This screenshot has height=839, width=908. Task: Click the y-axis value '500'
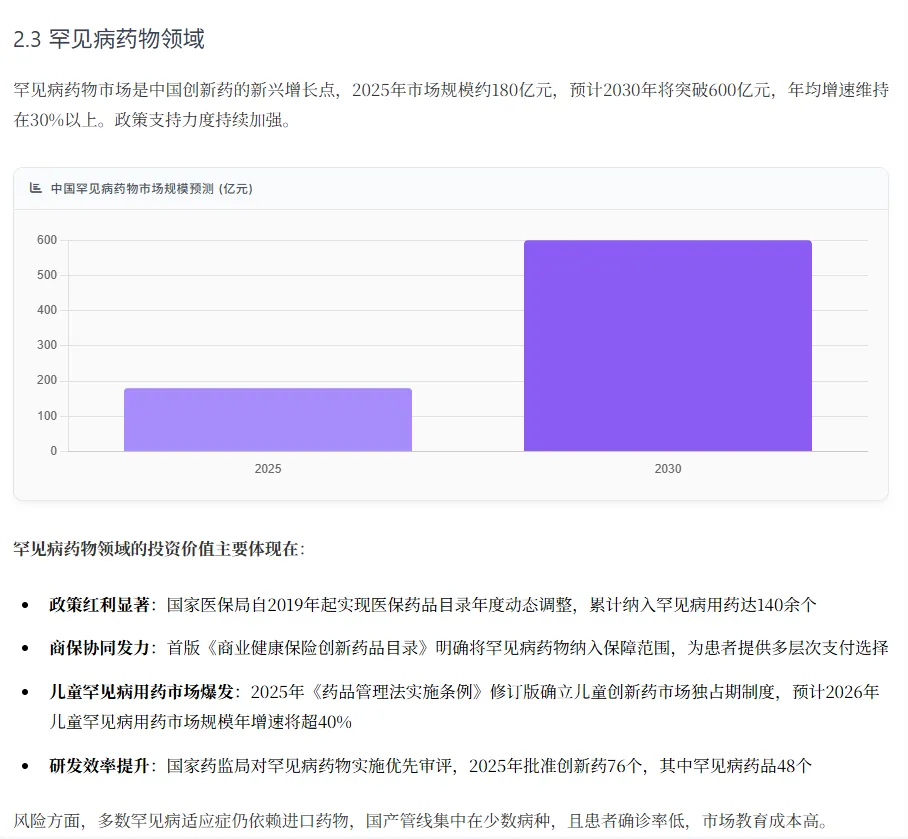click(x=47, y=275)
